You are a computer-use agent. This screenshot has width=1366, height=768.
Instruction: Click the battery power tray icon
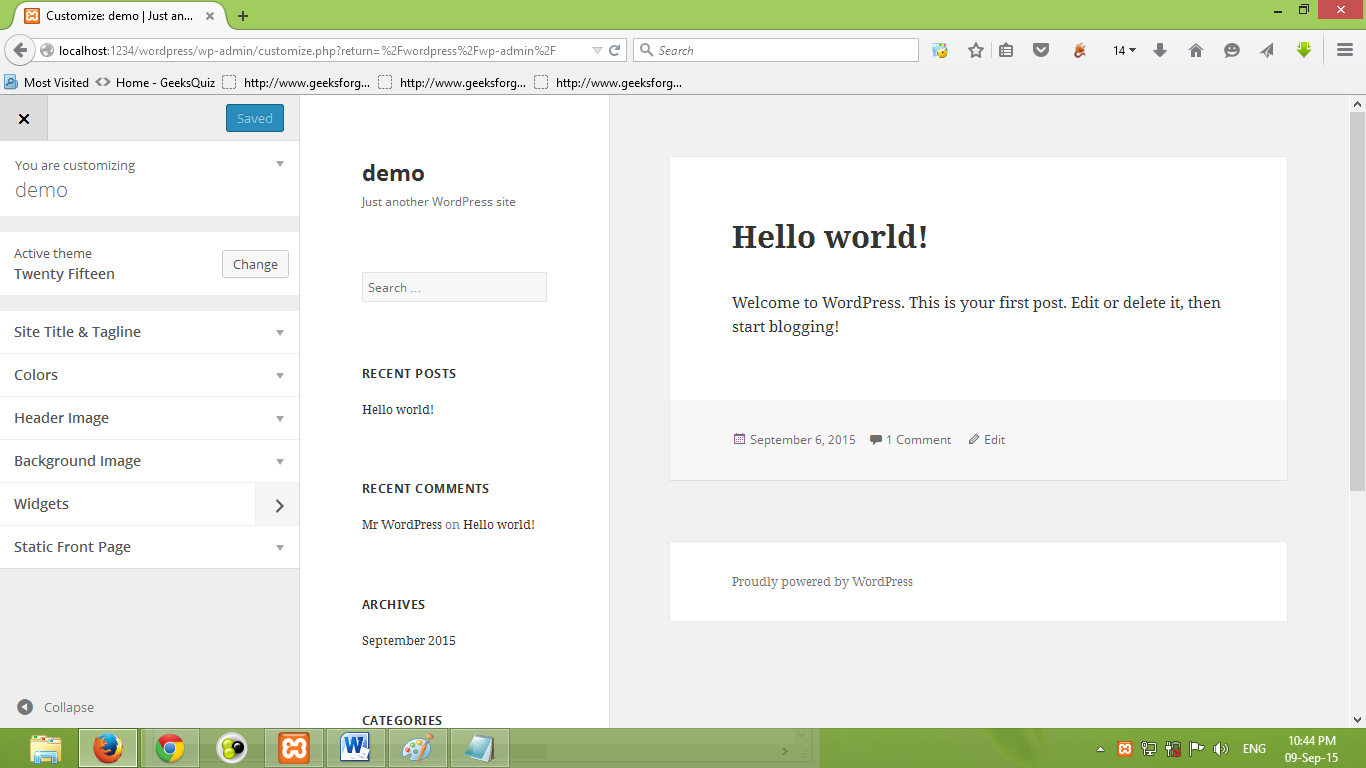pyautogui.click(x=1172, y=748)
